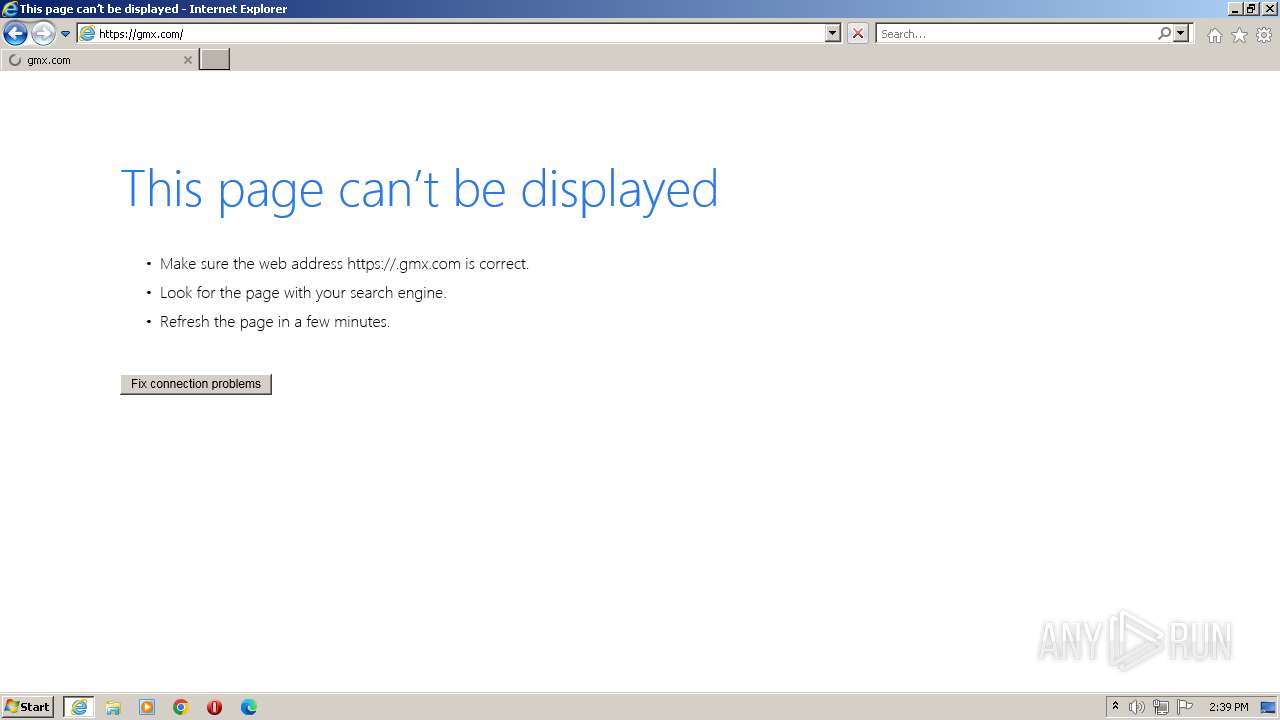Viewport: 1280px width, 720px height.
Task: Close the Internet Explorer window
Action: point(1269,8)
